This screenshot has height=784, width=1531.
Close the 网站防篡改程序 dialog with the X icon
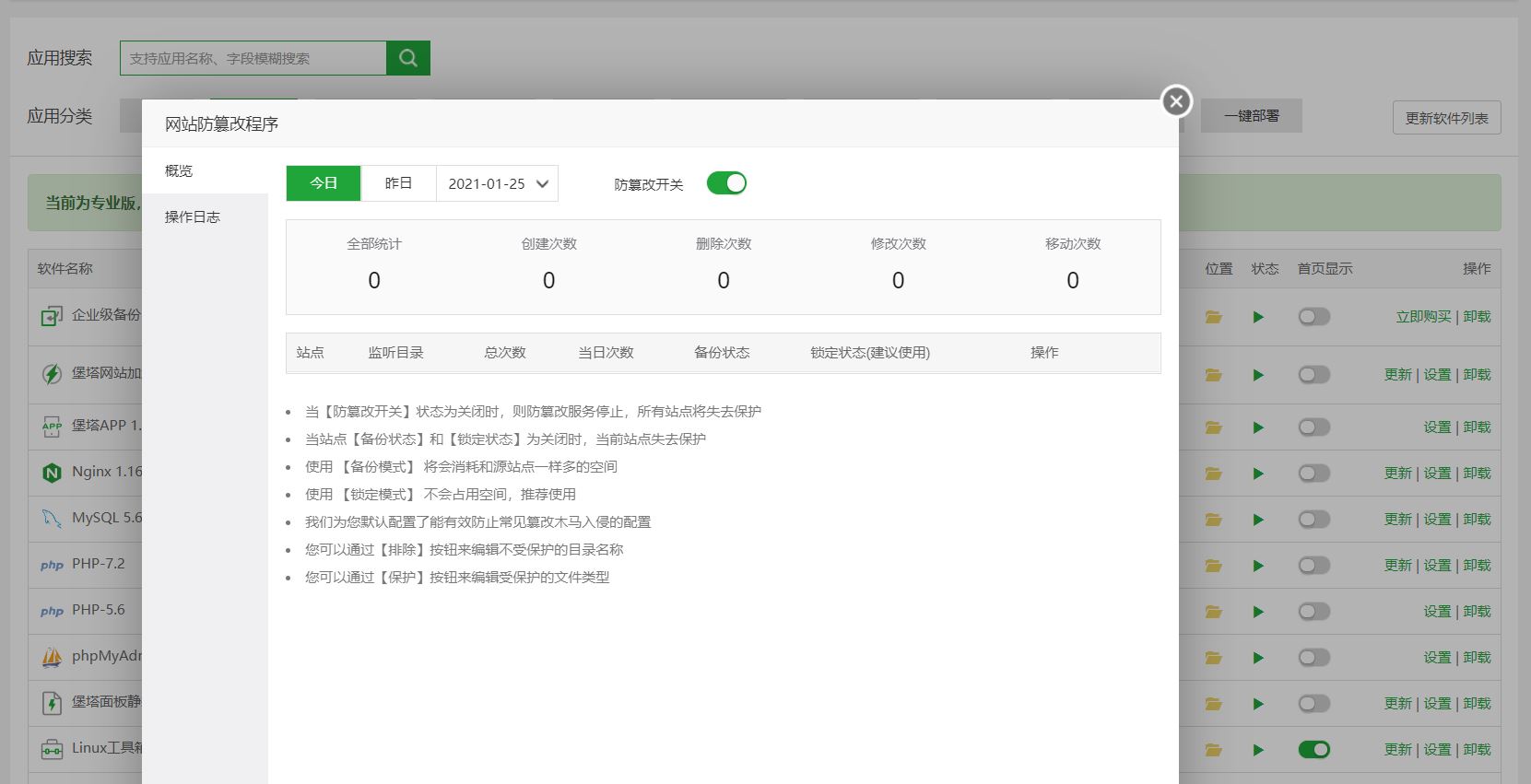[x=1176, y=101]
